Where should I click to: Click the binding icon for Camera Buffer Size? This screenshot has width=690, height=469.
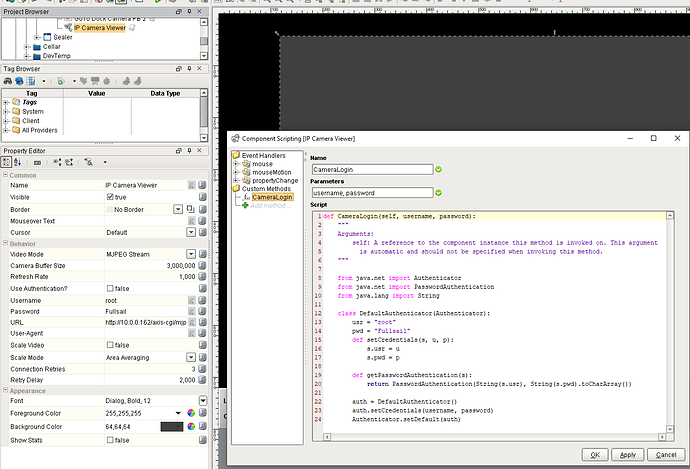pyautogui.click(x=202, y=265)
